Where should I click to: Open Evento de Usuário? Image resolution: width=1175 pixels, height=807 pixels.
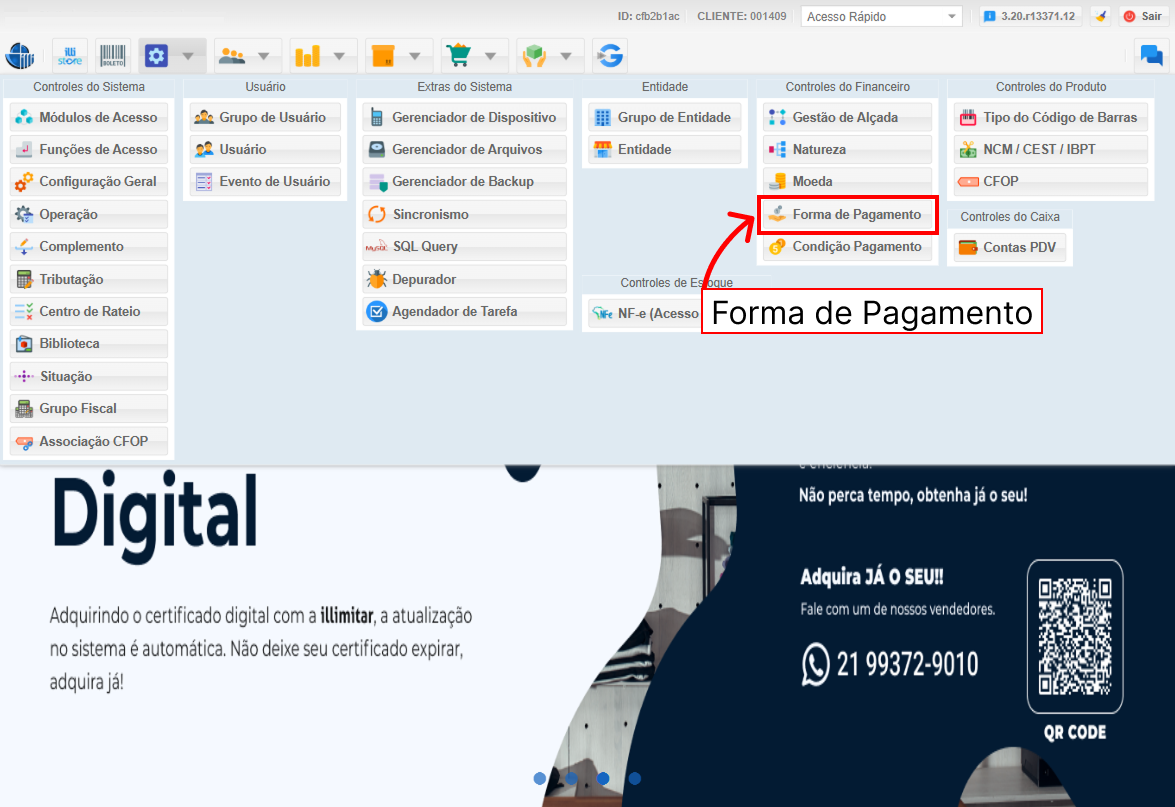(x=265, y=181)
